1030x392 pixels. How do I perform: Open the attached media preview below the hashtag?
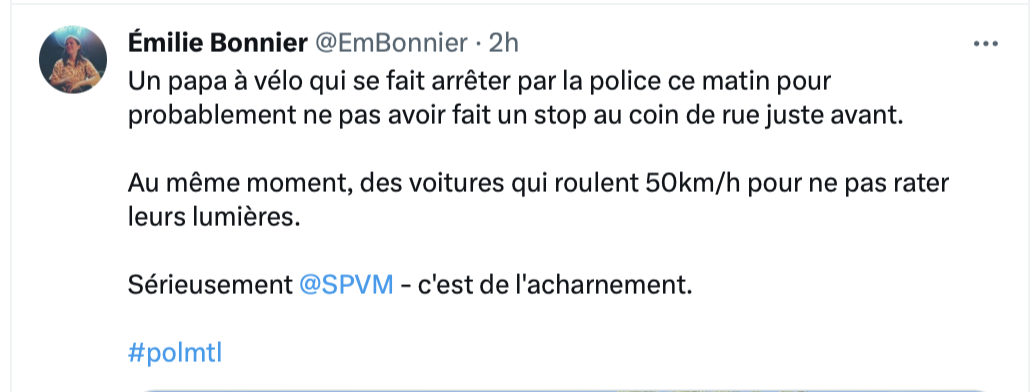click(565, 389)
